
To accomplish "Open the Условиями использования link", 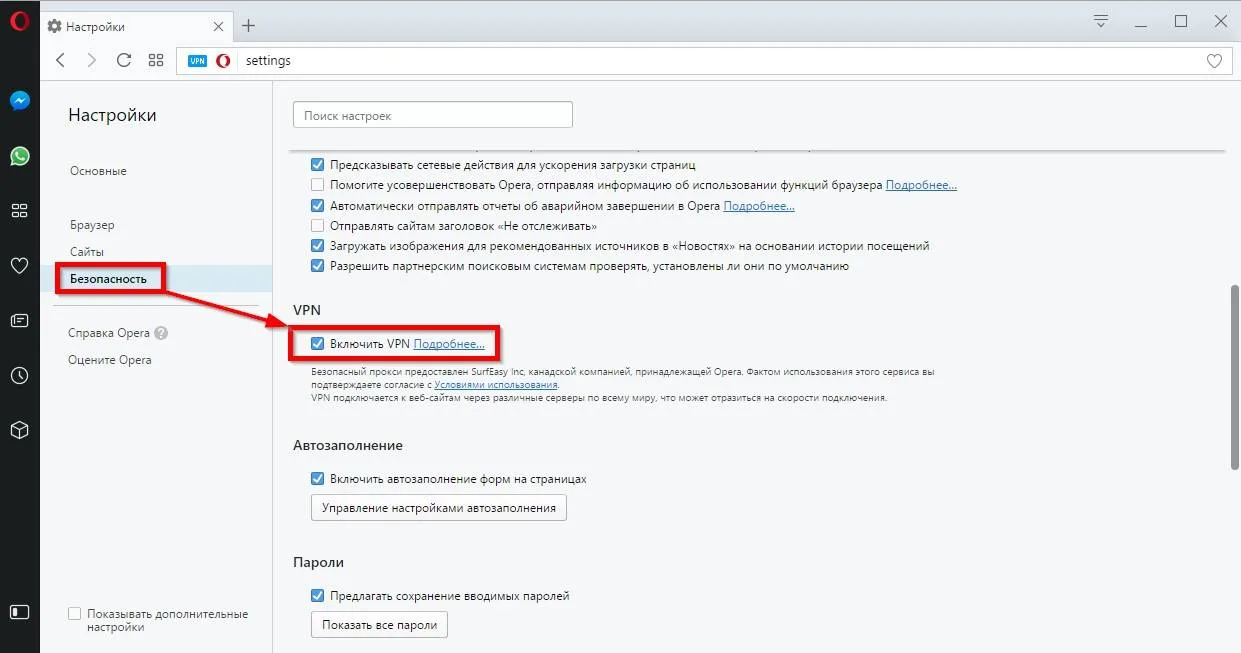I will (496, 384).
